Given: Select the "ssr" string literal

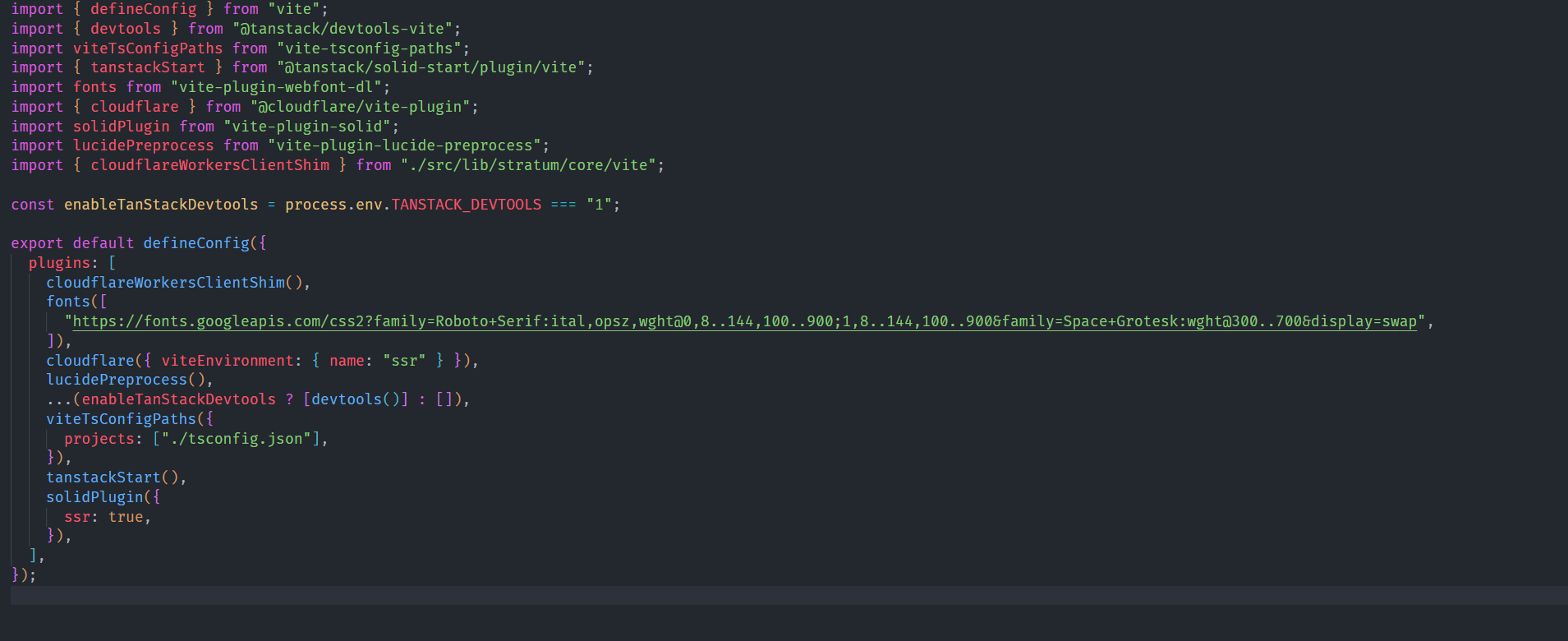Looking at the screenshot, I should tap(404, 361).
